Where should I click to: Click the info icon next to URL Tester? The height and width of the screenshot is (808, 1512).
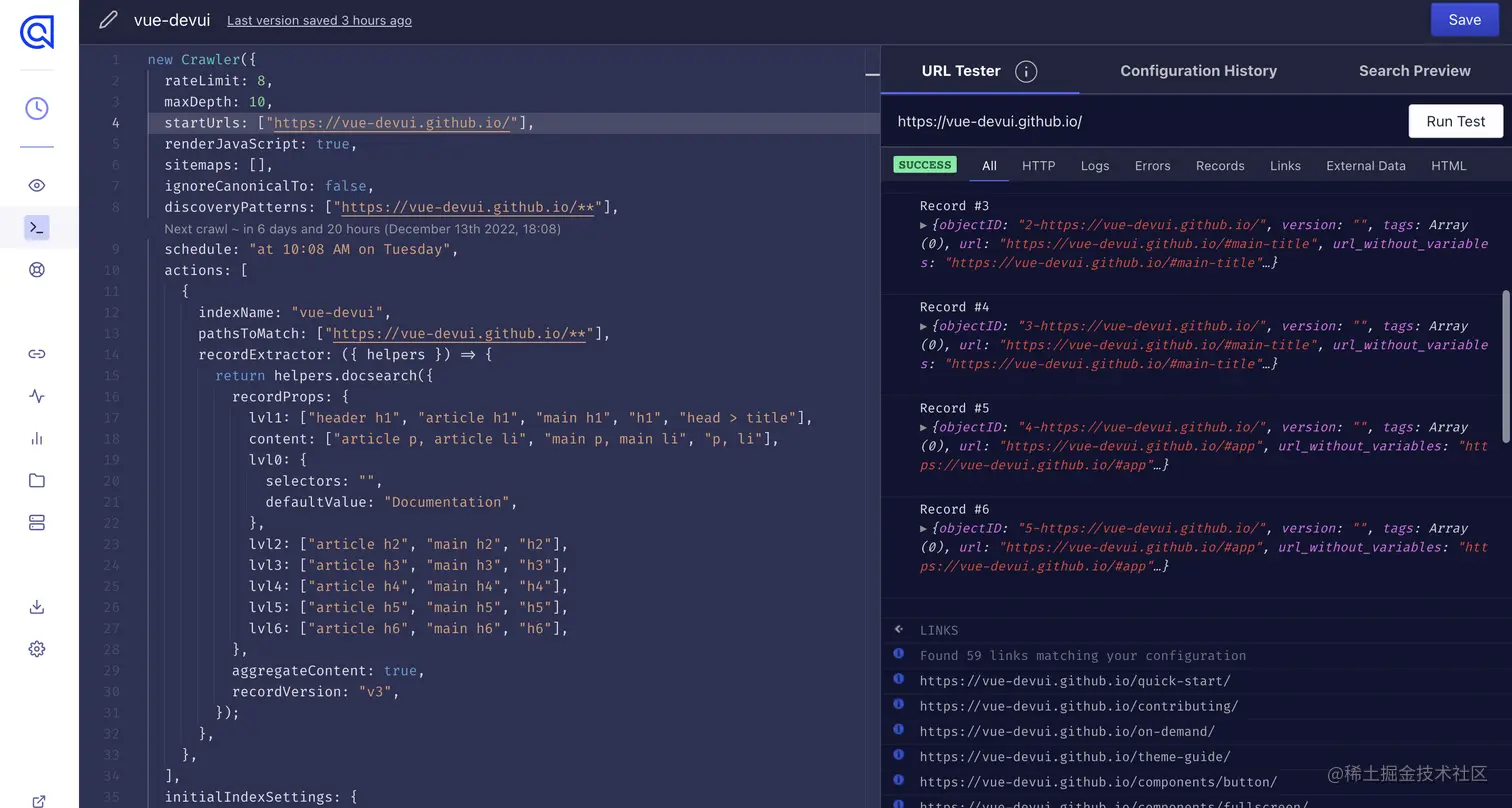(1026, 71)
